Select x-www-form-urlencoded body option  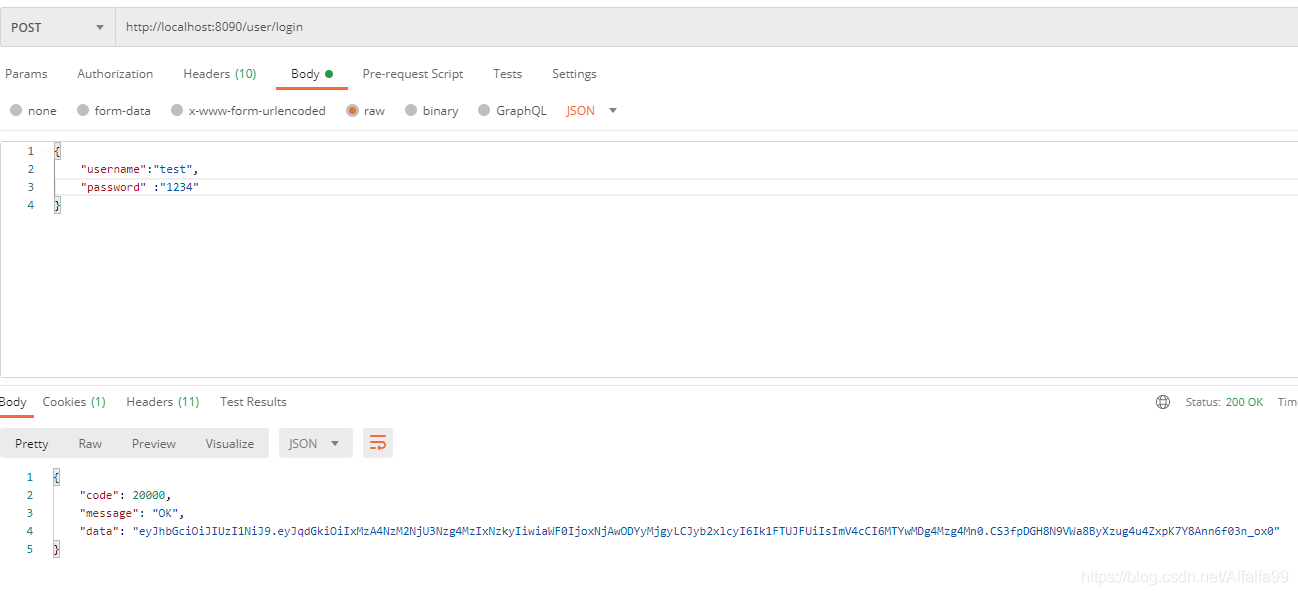coord(248,111)
